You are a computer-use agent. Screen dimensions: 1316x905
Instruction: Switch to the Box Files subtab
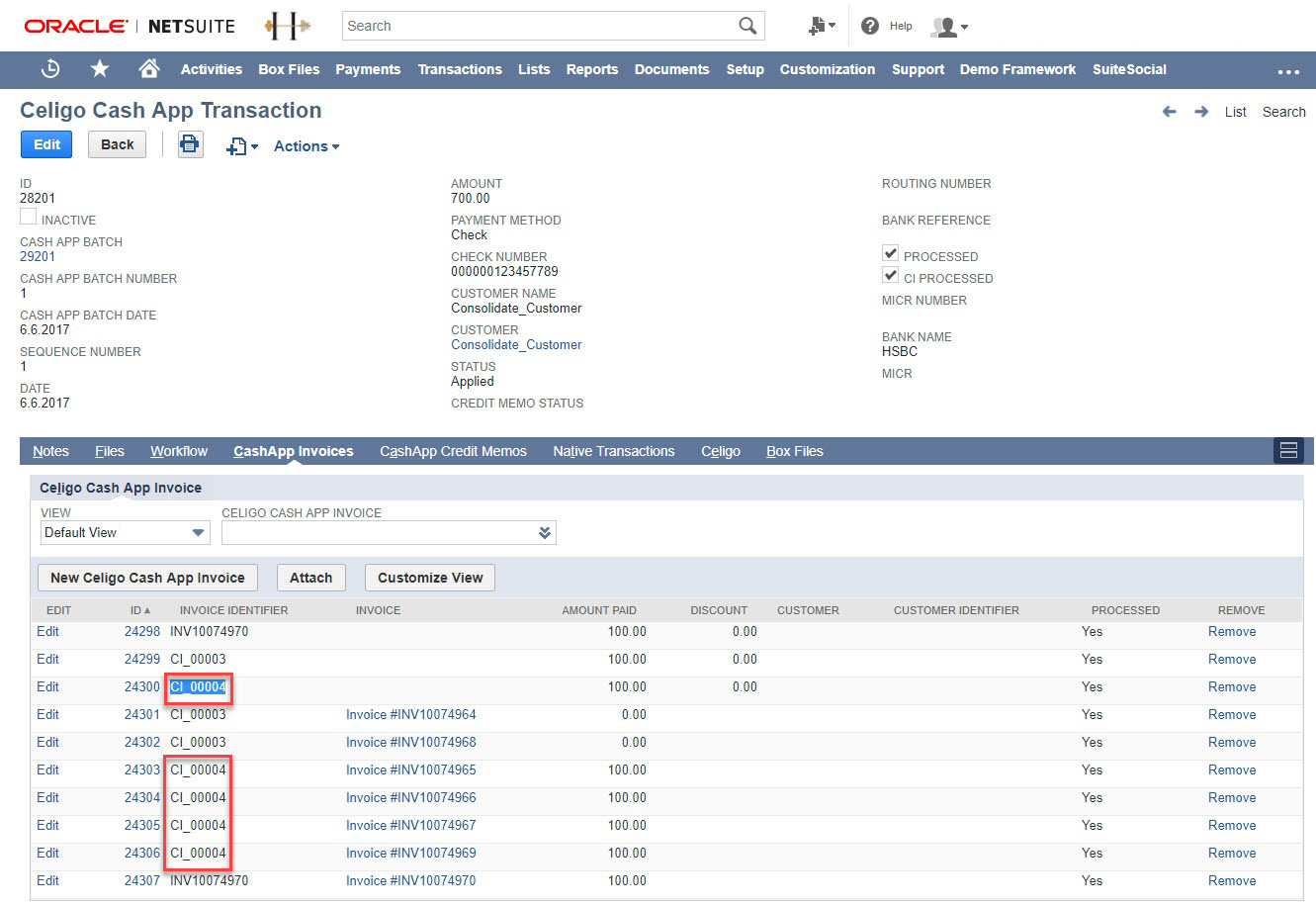tap(795, 451)
